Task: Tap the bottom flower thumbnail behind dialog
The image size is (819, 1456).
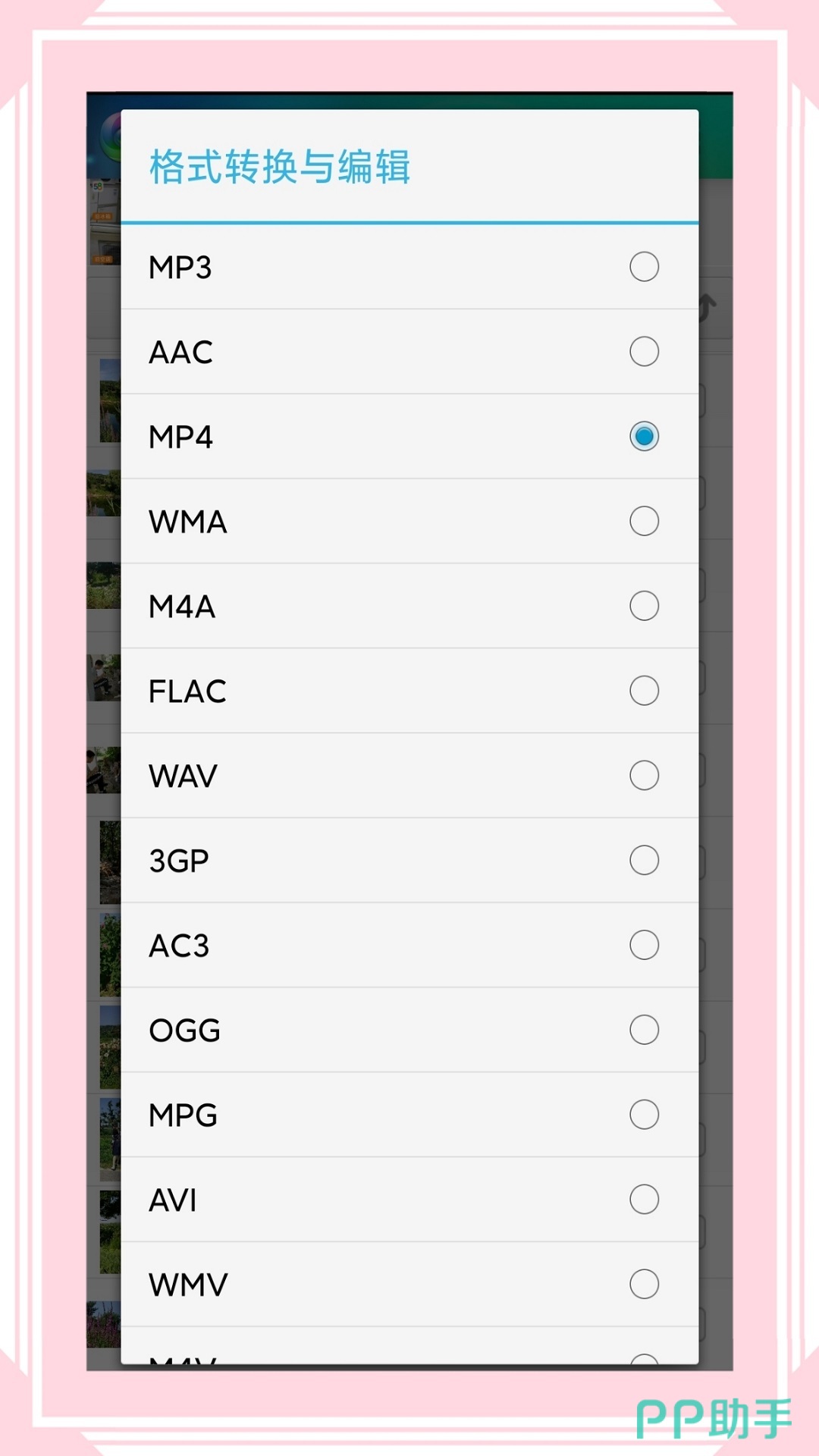Action: 104,1323
